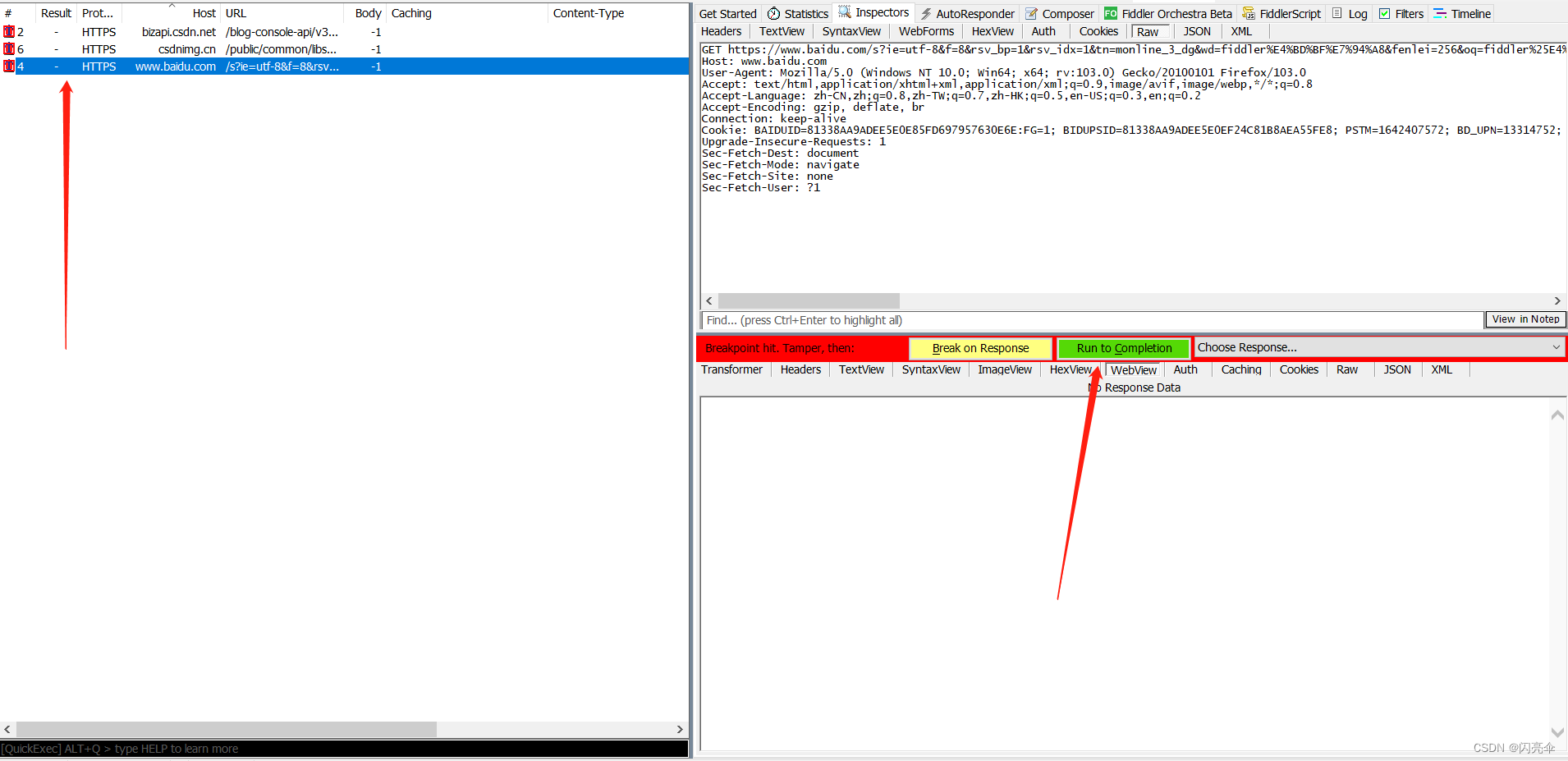
Task: Click the Fiddler Orchestra Beta FO icon
Action: 1111,14
